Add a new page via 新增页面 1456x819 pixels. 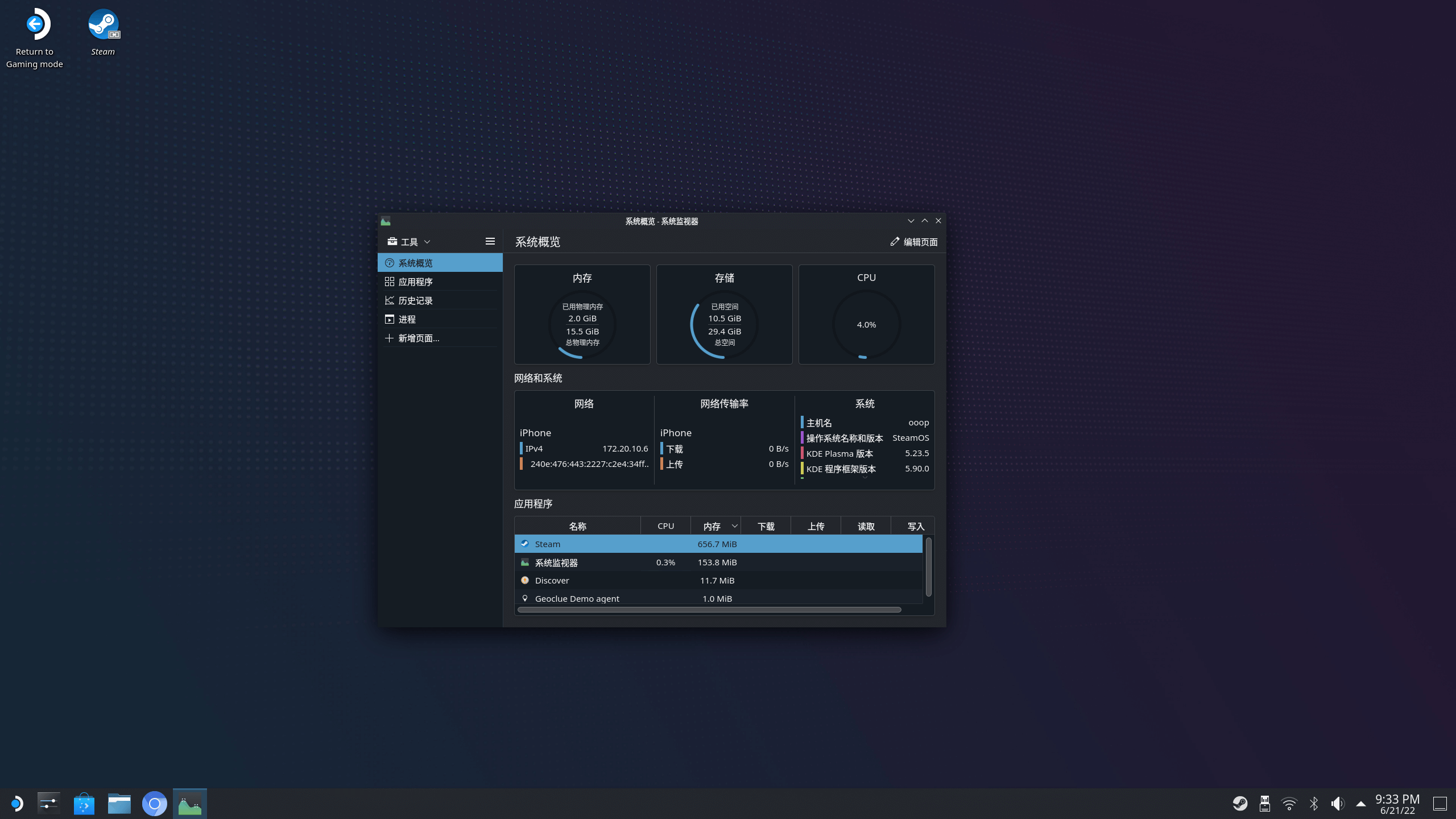[x=419, y=338]
